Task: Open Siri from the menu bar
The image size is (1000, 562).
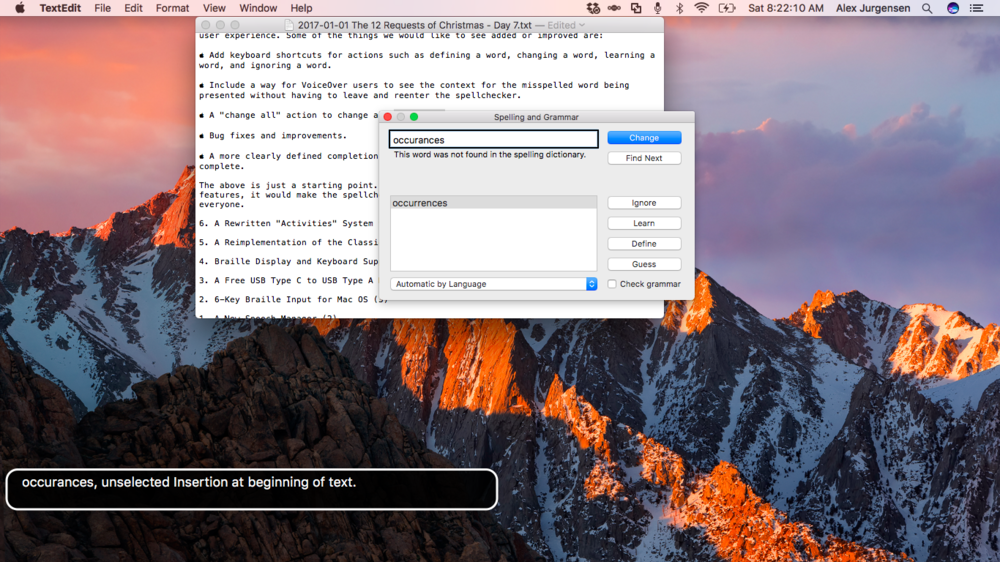Action: (x=952, y=8)
